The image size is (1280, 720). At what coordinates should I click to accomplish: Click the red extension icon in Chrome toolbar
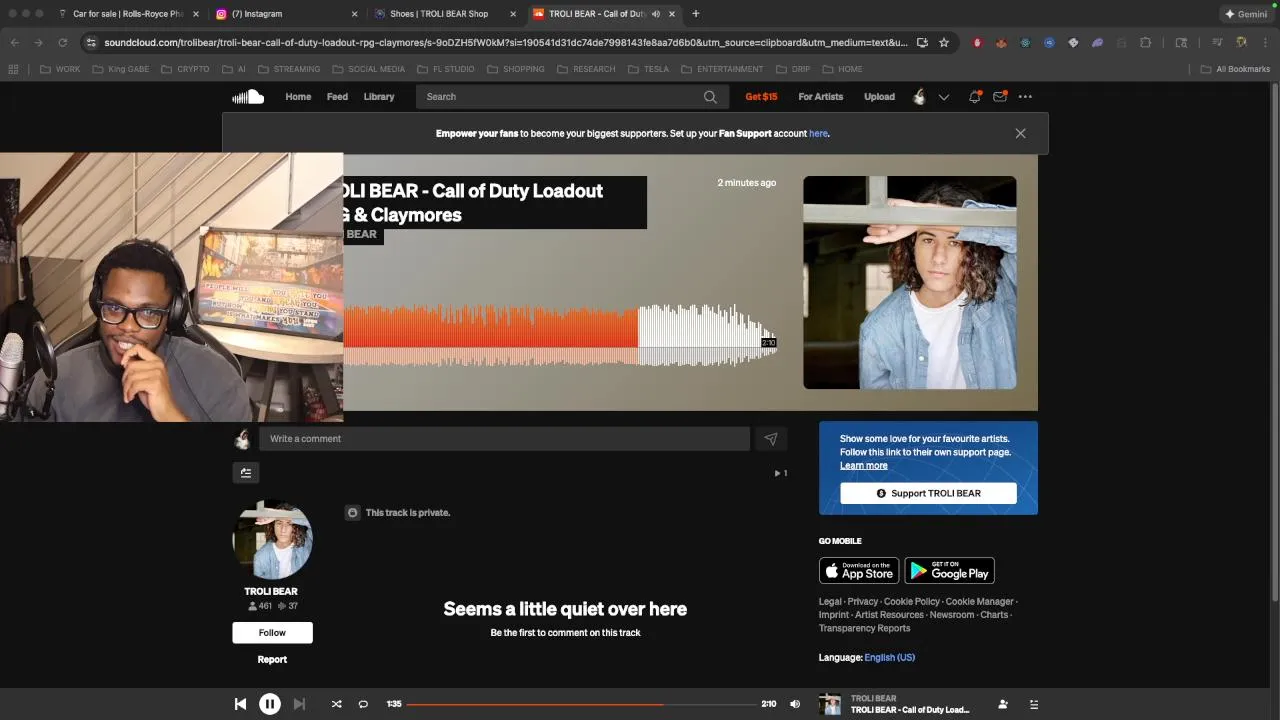coord(977,43)
